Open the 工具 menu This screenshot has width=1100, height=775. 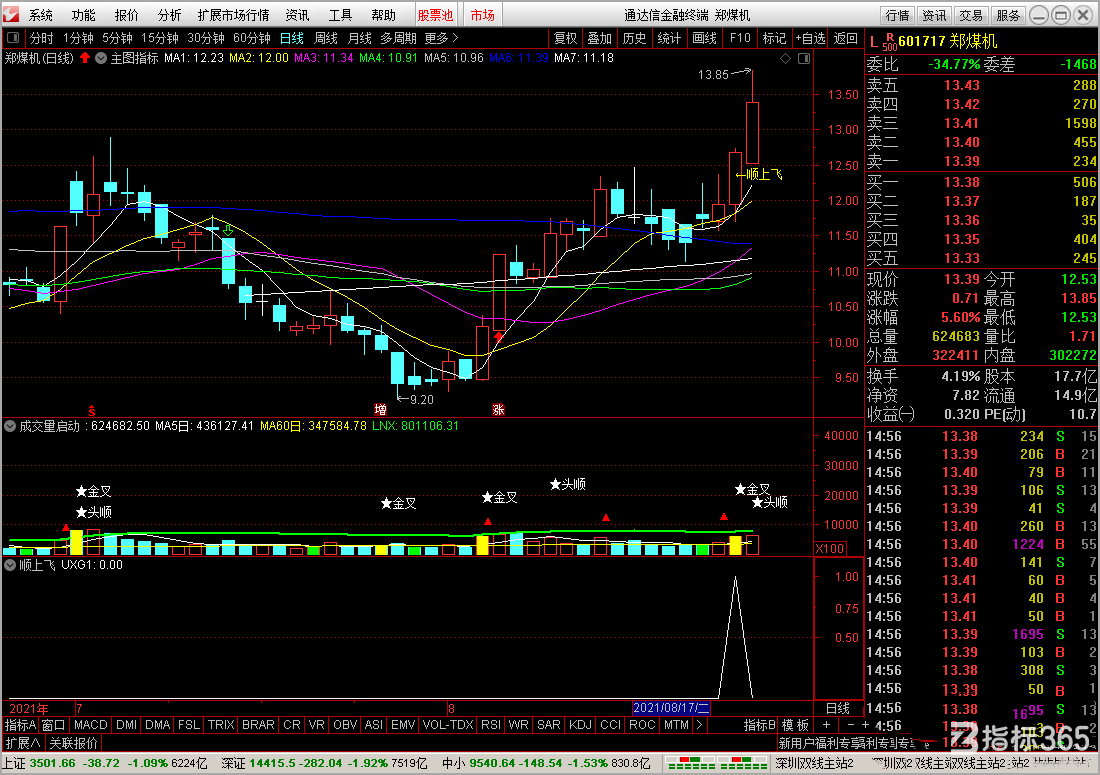[340, 15]
